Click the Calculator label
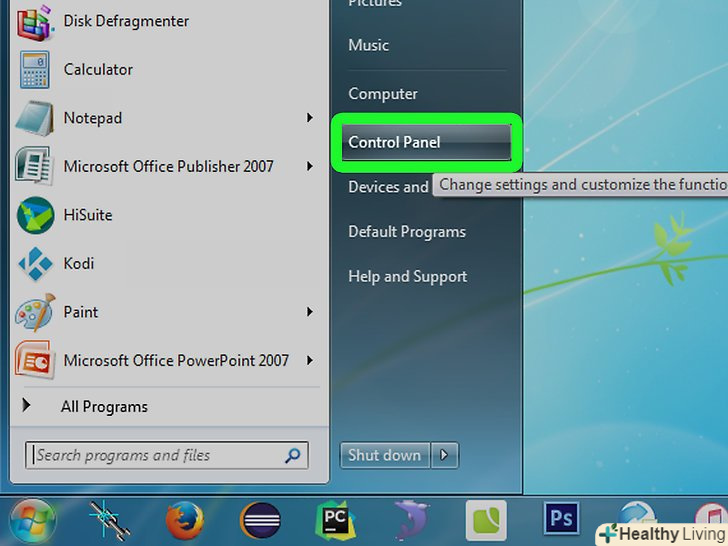 [98, 70]
